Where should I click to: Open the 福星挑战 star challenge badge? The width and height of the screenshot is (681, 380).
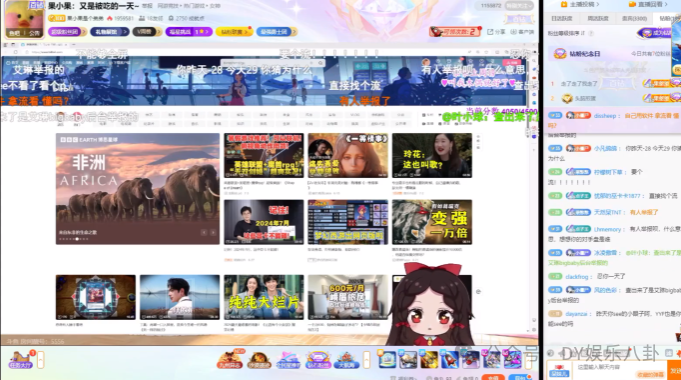(188, 32)
